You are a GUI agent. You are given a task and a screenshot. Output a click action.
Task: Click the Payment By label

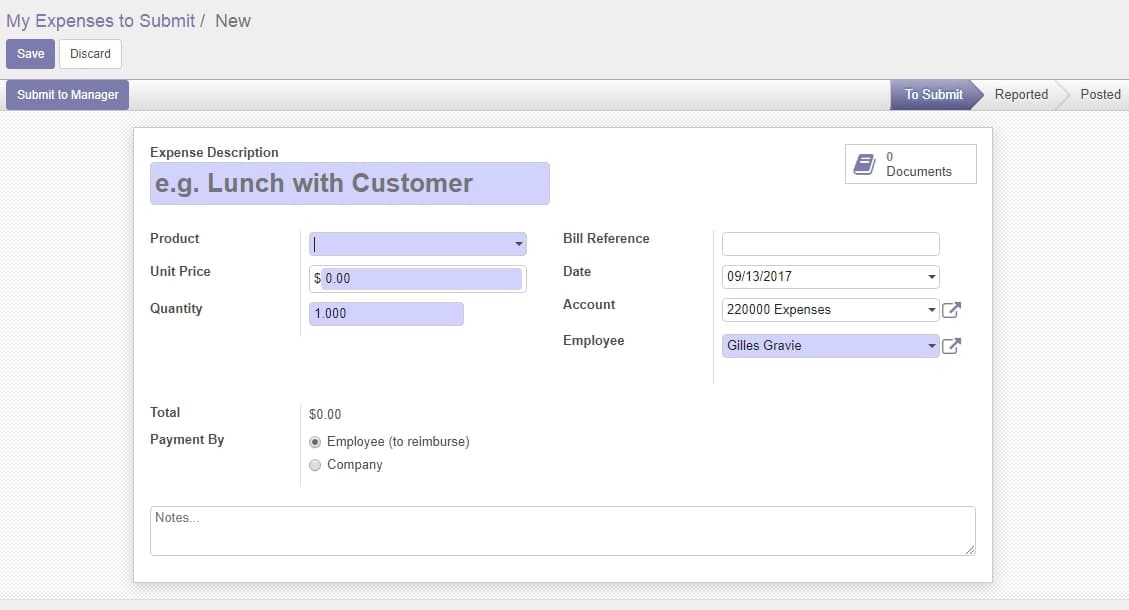(187, 439)
